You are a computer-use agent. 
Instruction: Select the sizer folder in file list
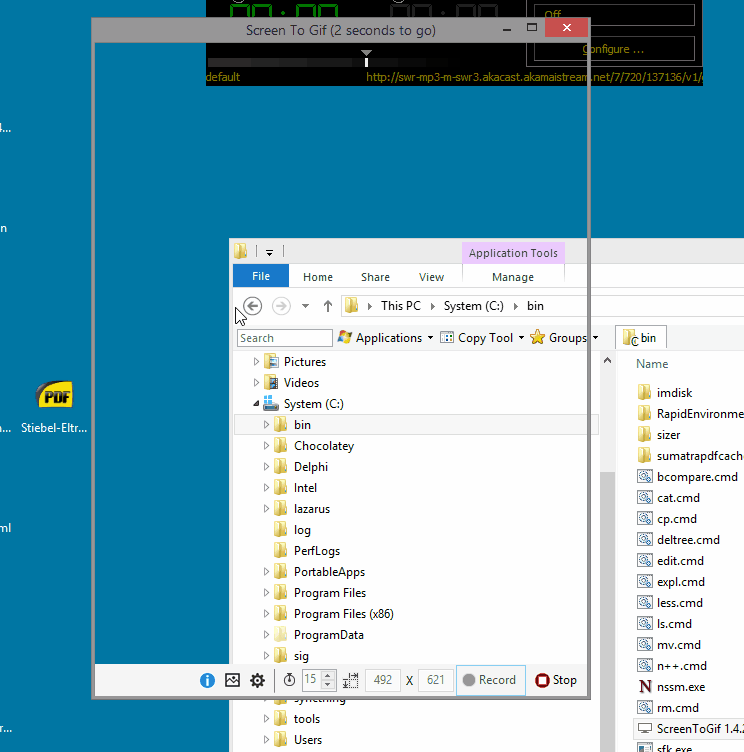(x=668, y=435)
